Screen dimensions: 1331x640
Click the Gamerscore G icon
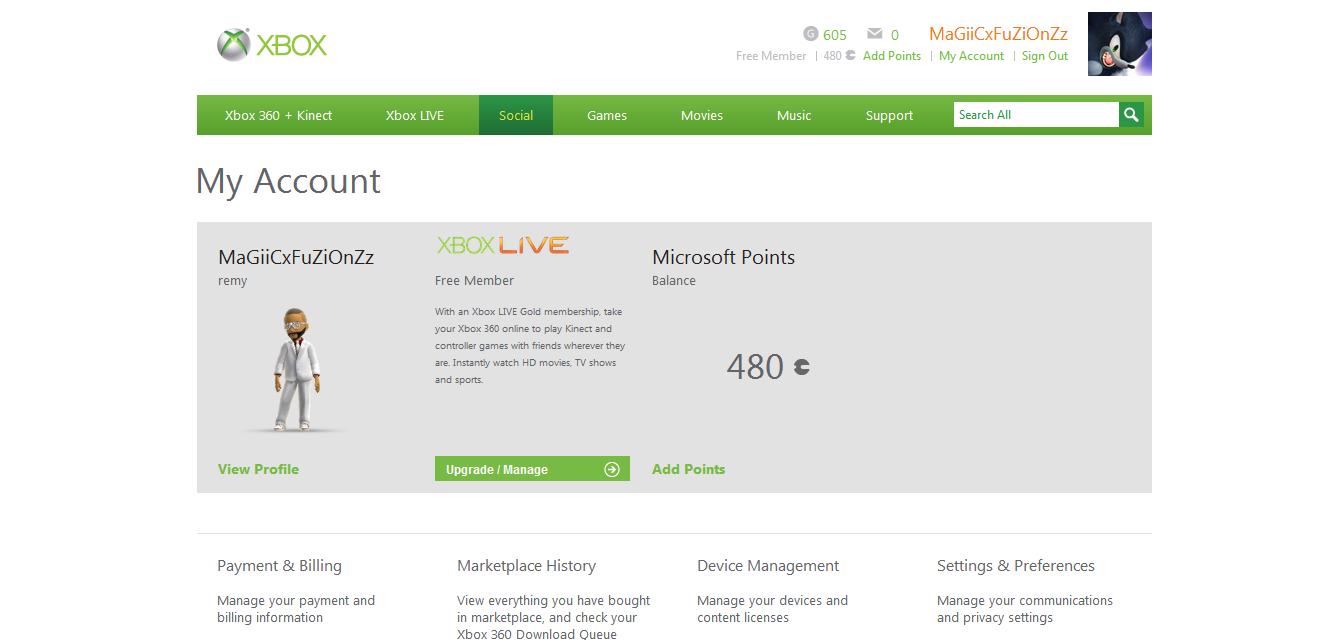click(810, 34)
